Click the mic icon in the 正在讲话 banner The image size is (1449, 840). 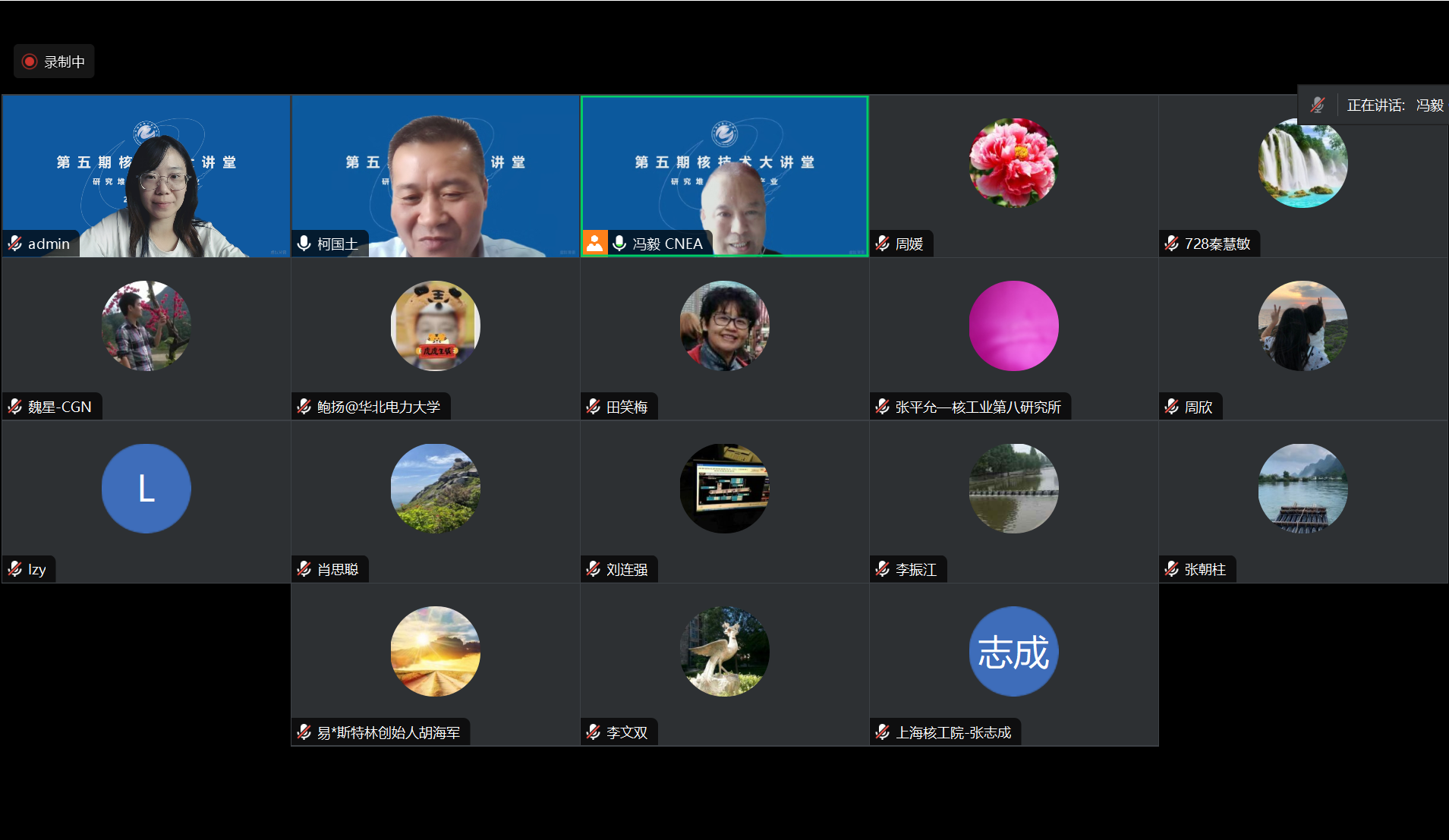[x=1318, y=105]
